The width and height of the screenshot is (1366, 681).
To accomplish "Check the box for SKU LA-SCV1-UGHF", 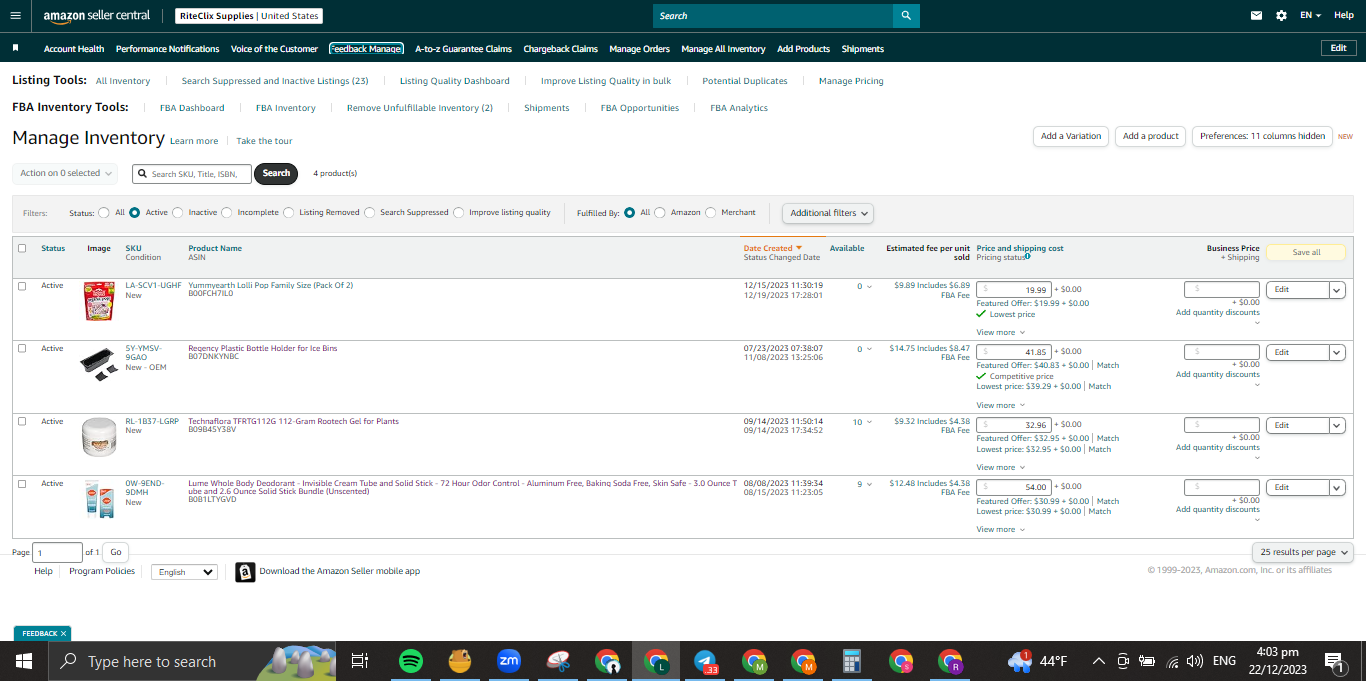I will [x=22, y=286].
